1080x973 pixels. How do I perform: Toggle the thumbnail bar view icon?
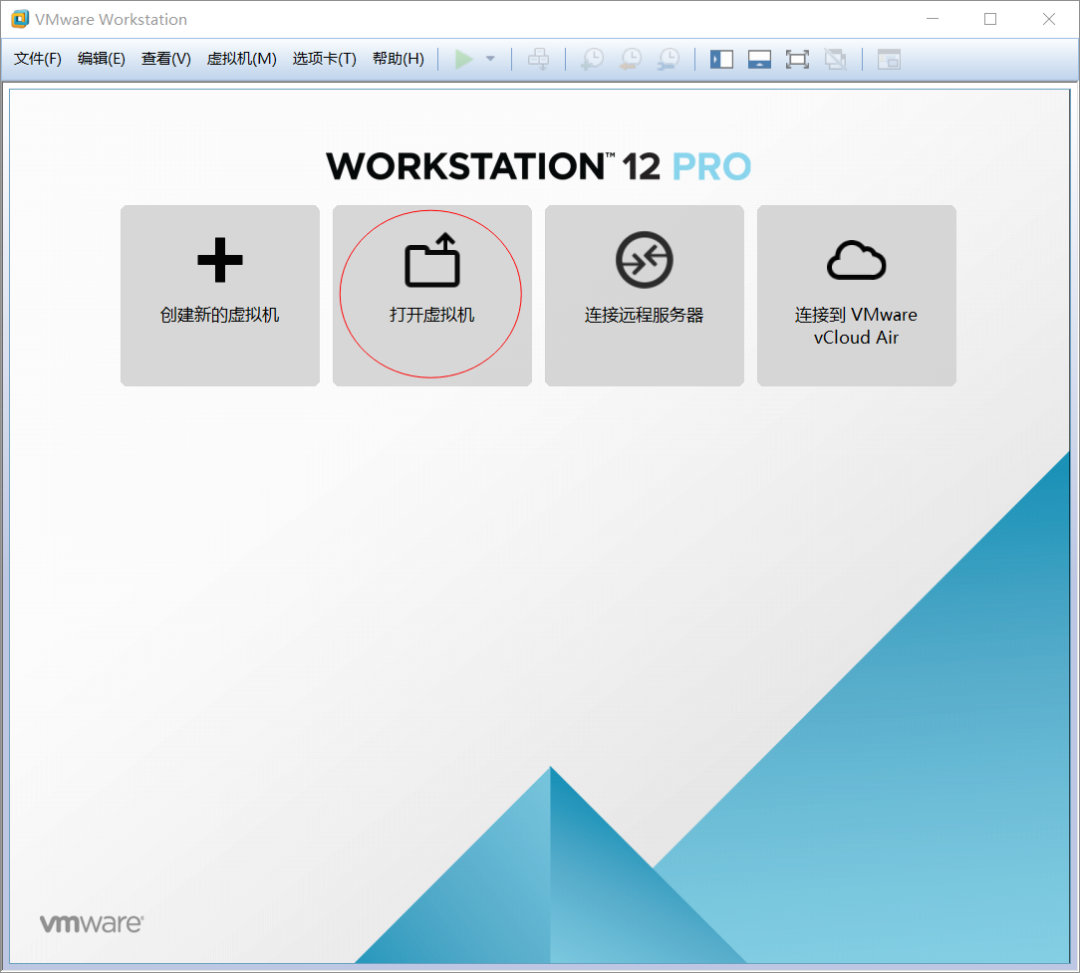coord(759,59)
